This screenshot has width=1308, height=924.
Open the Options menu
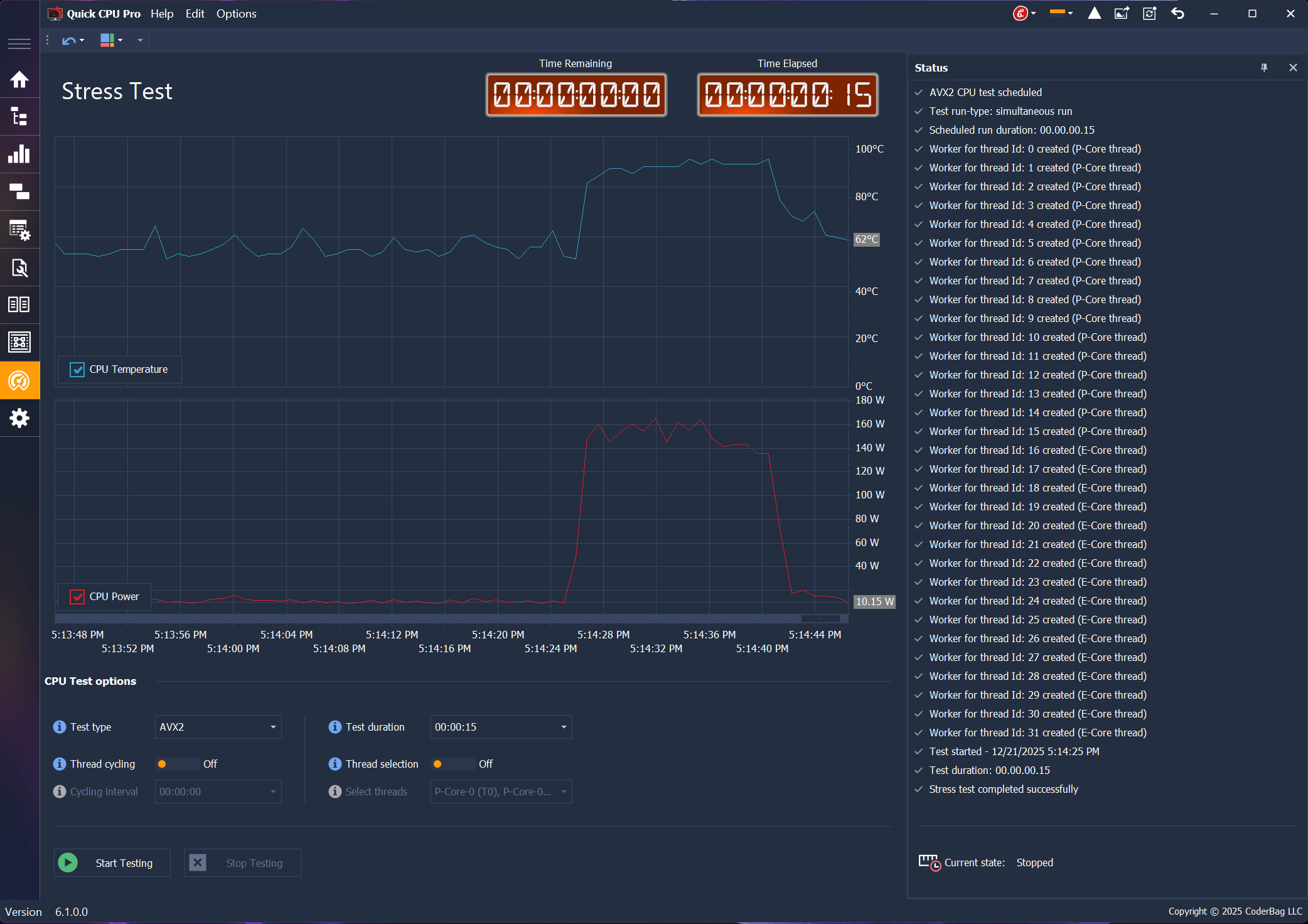[236, 13]
